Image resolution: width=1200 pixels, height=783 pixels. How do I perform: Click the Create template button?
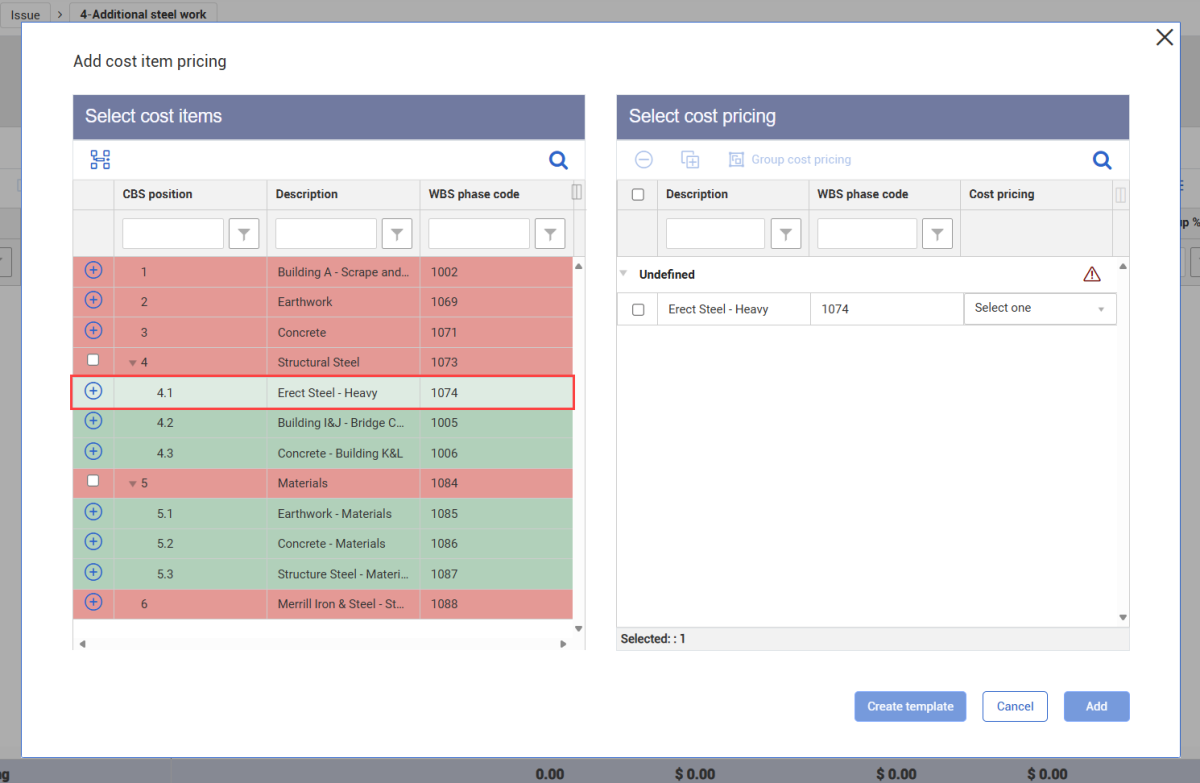[x=910, y=706]
